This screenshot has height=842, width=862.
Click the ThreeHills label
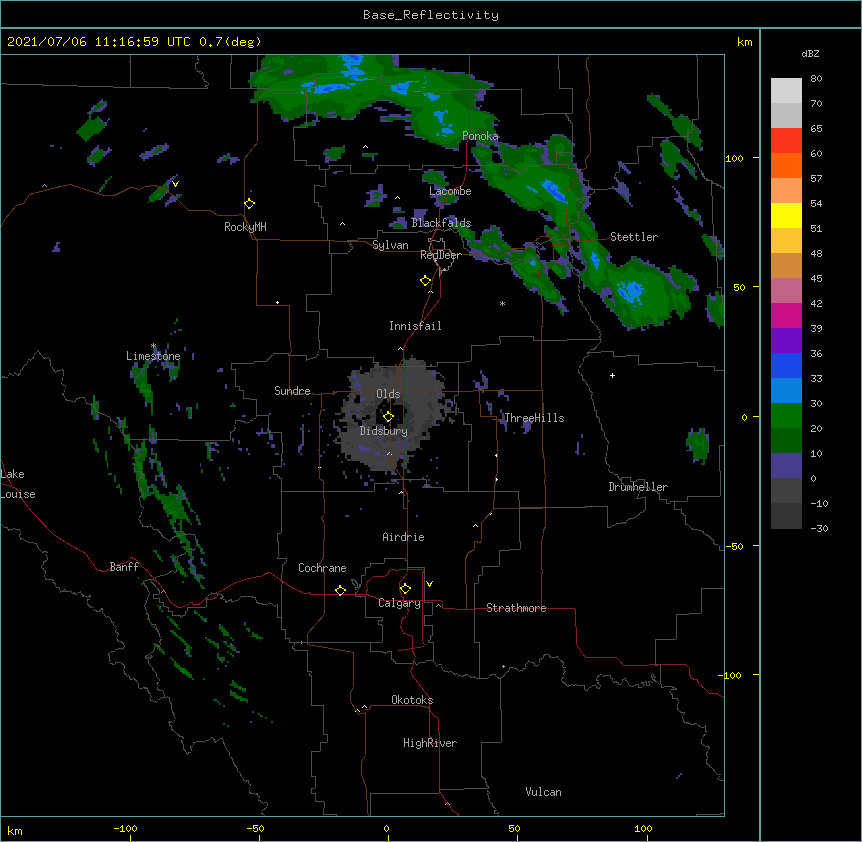pyautogui.click(x=534, y=418)
